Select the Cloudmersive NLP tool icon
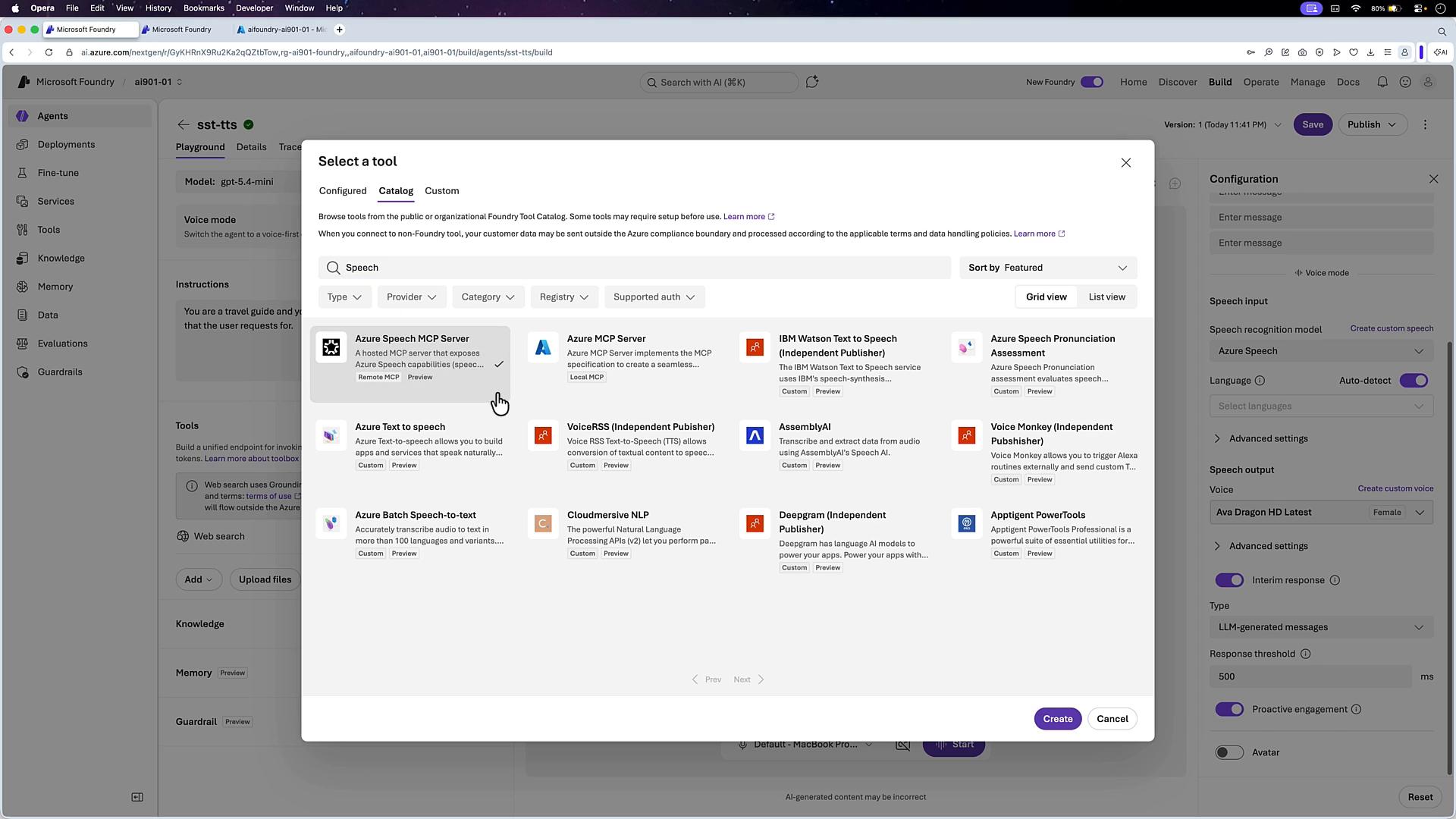Image resolution: width=1456 pixels, height=819 pixels. click(x=543, y=523)
